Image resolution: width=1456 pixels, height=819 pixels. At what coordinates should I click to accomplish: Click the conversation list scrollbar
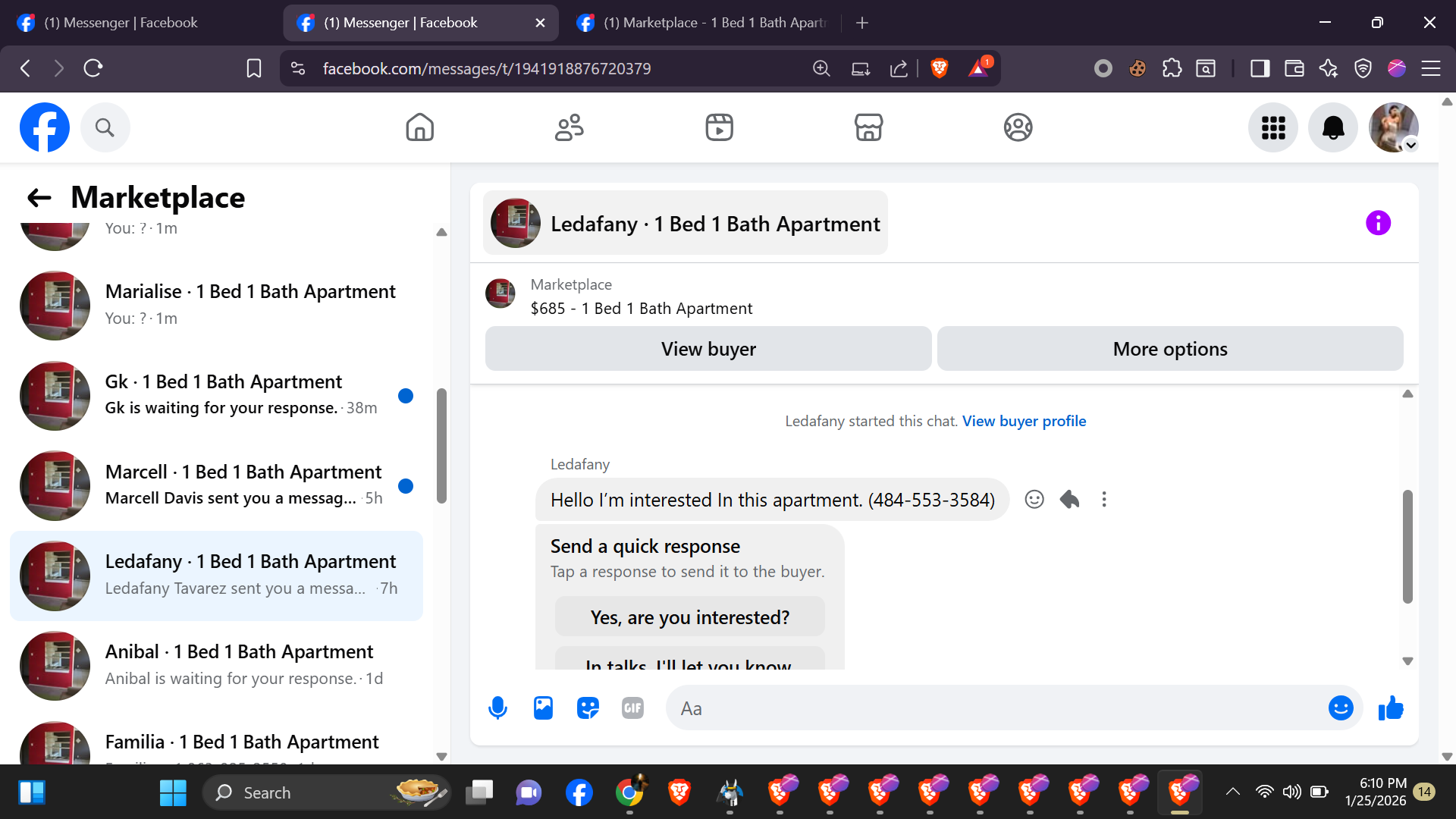point(441,446)
